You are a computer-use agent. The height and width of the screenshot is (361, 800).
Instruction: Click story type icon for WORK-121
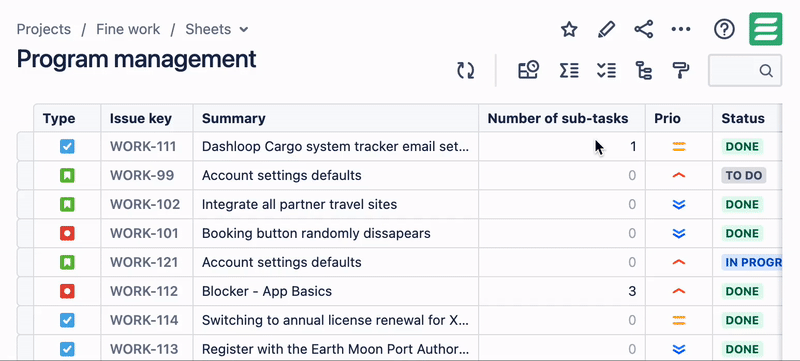67,263
